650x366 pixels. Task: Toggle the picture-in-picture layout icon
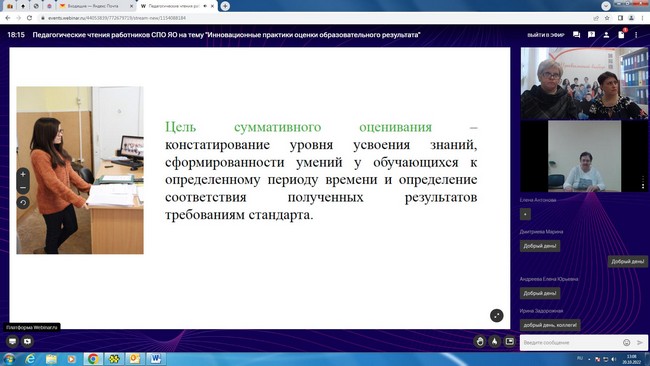(x=509, y=341)
